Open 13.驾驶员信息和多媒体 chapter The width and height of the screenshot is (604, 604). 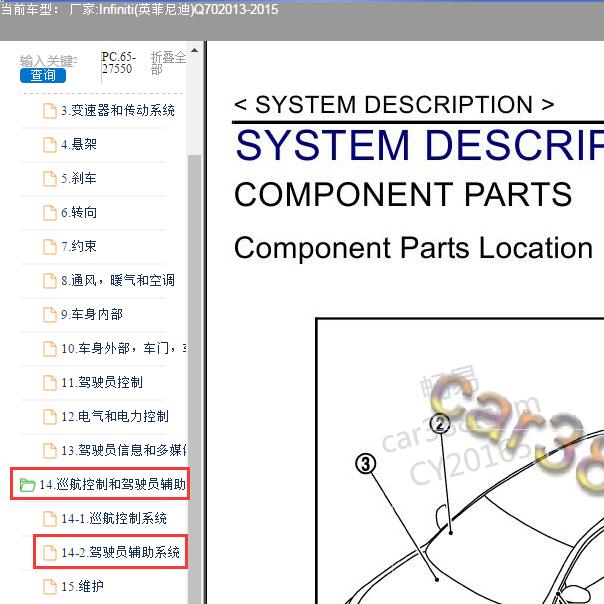(124, 450)
